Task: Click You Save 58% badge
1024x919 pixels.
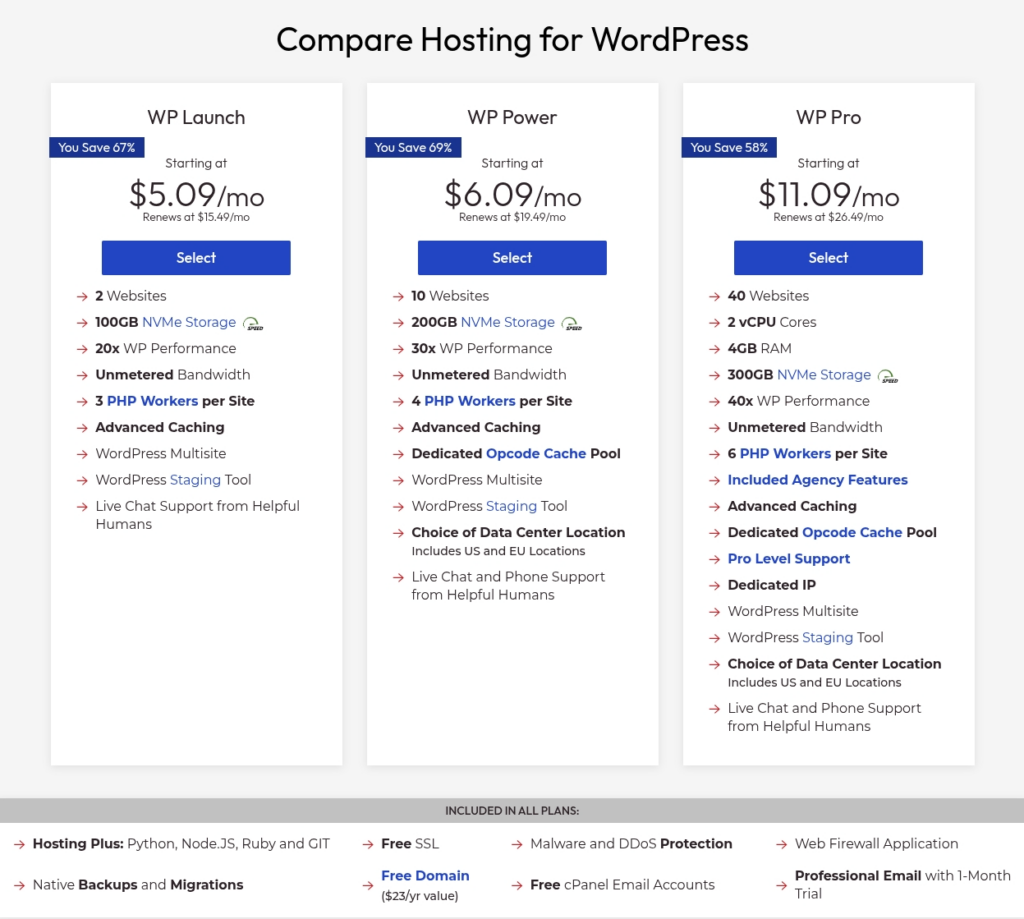Action: coord(729,148)
